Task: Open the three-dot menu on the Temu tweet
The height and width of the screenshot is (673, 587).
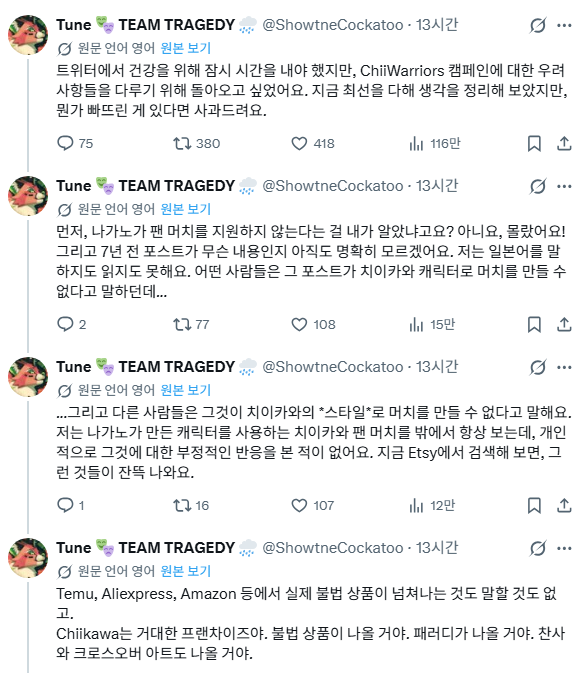Action: tap(564, 549)
